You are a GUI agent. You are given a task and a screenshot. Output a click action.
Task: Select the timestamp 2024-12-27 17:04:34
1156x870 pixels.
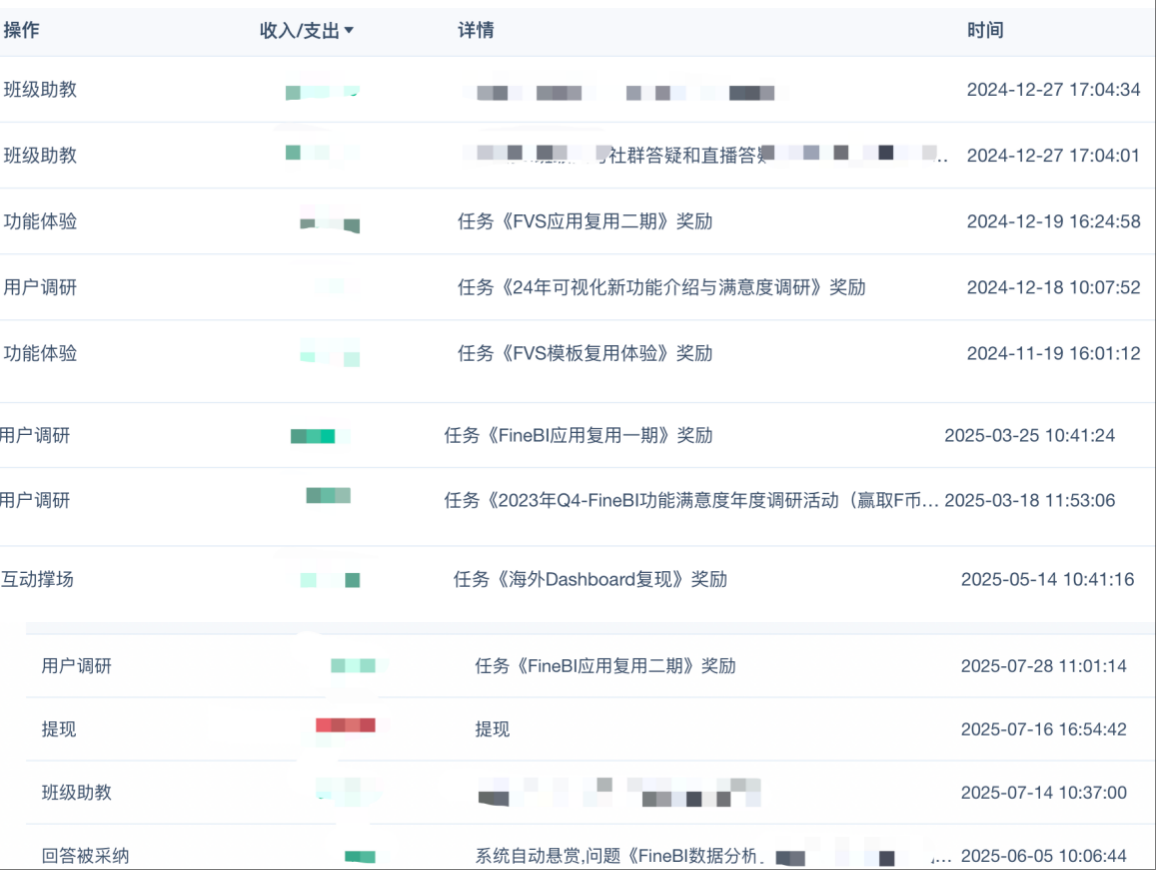[x=1053, y=89]
